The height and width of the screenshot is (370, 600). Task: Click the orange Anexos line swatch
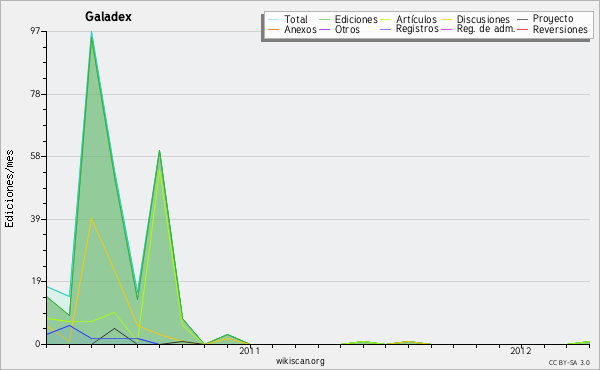(x=274, y=29)
